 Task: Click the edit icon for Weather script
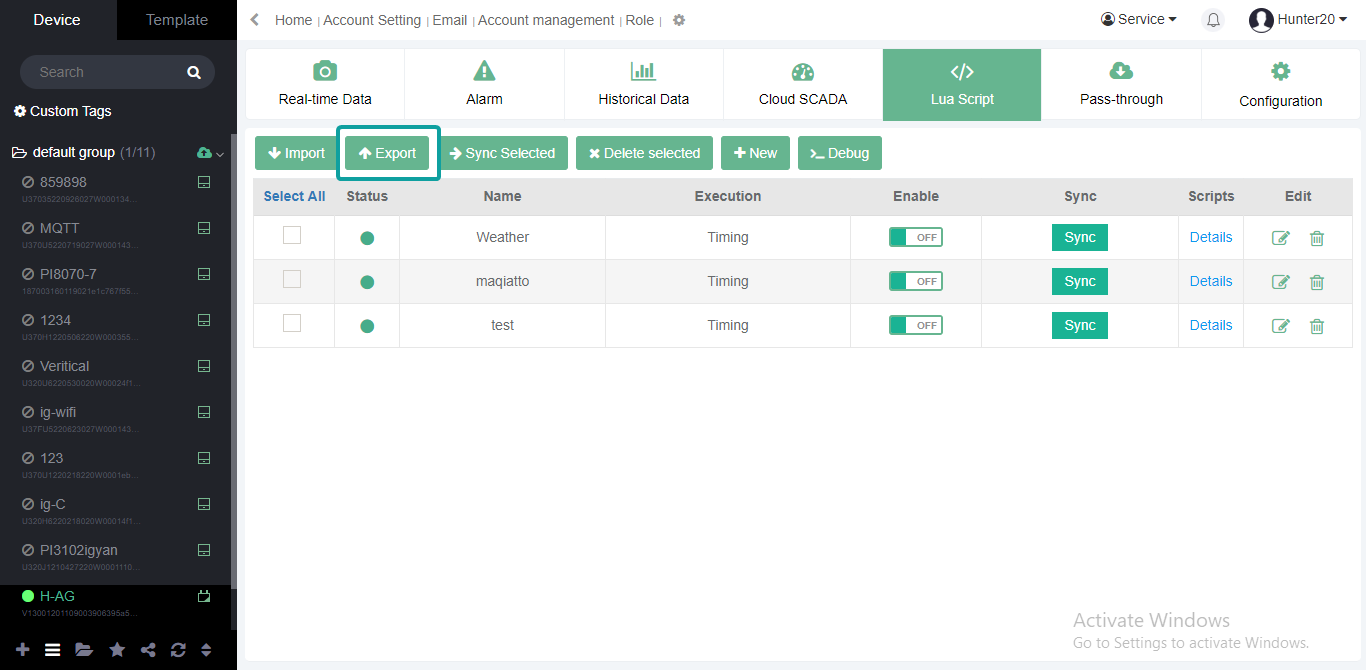(x=1280, y=238)
